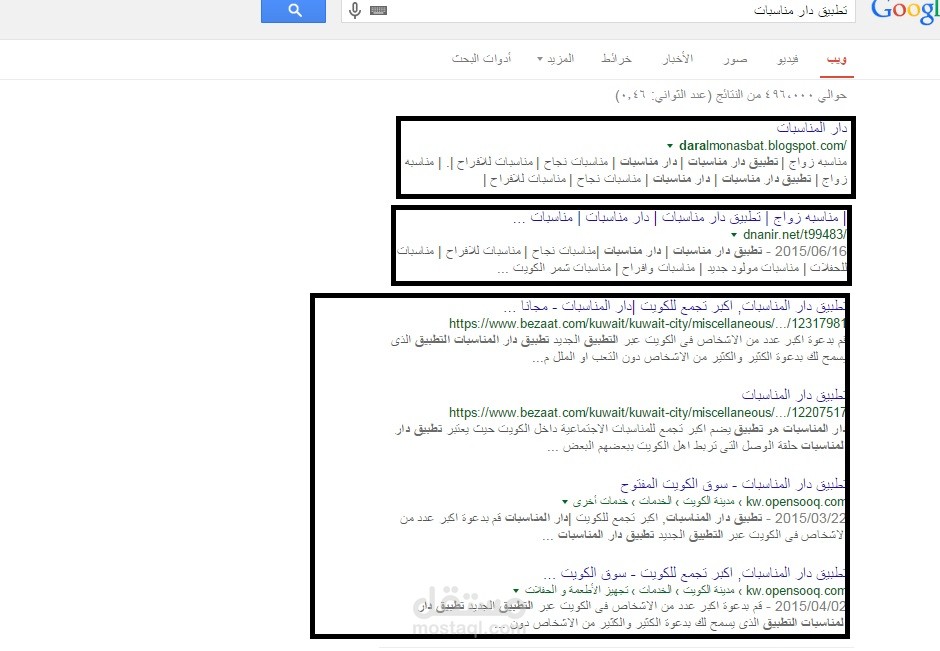Click the 2015/06/16 dated snippet
This screenshot has width=940, height=651.
coord(622,260)
